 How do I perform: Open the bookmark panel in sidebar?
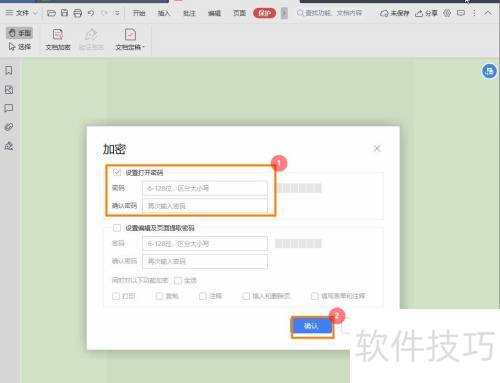click(x=9, y=70)
